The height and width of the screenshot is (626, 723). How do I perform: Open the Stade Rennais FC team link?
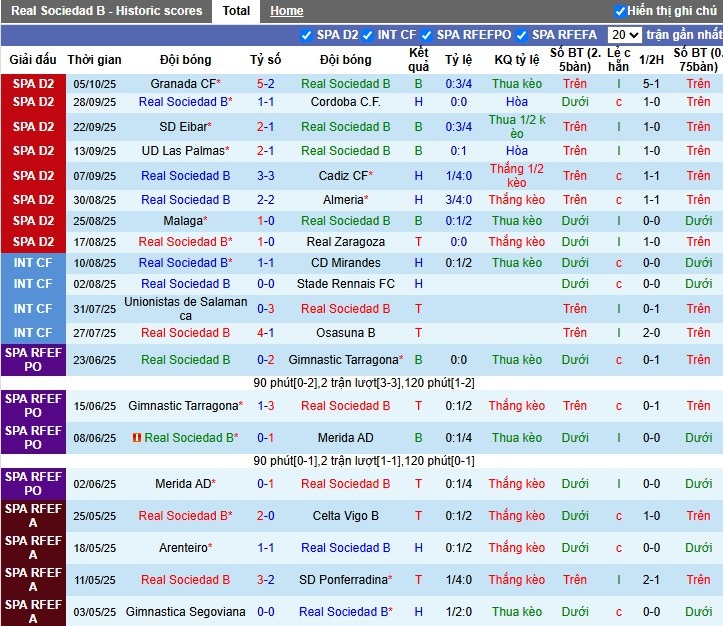click(345, 284)
